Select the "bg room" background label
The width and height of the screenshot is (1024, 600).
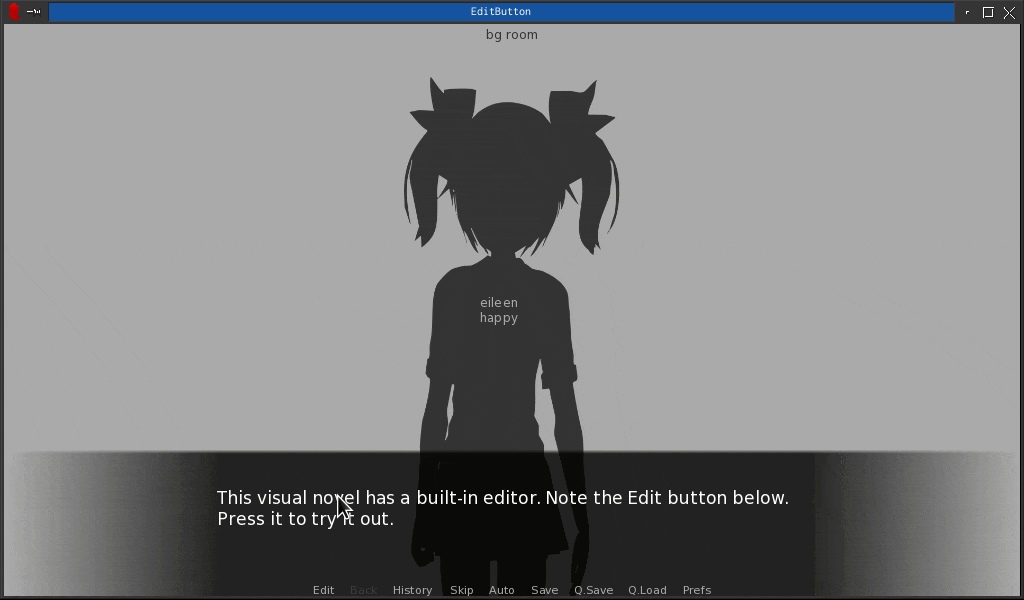pyautogui.click(x=511, y=34)
